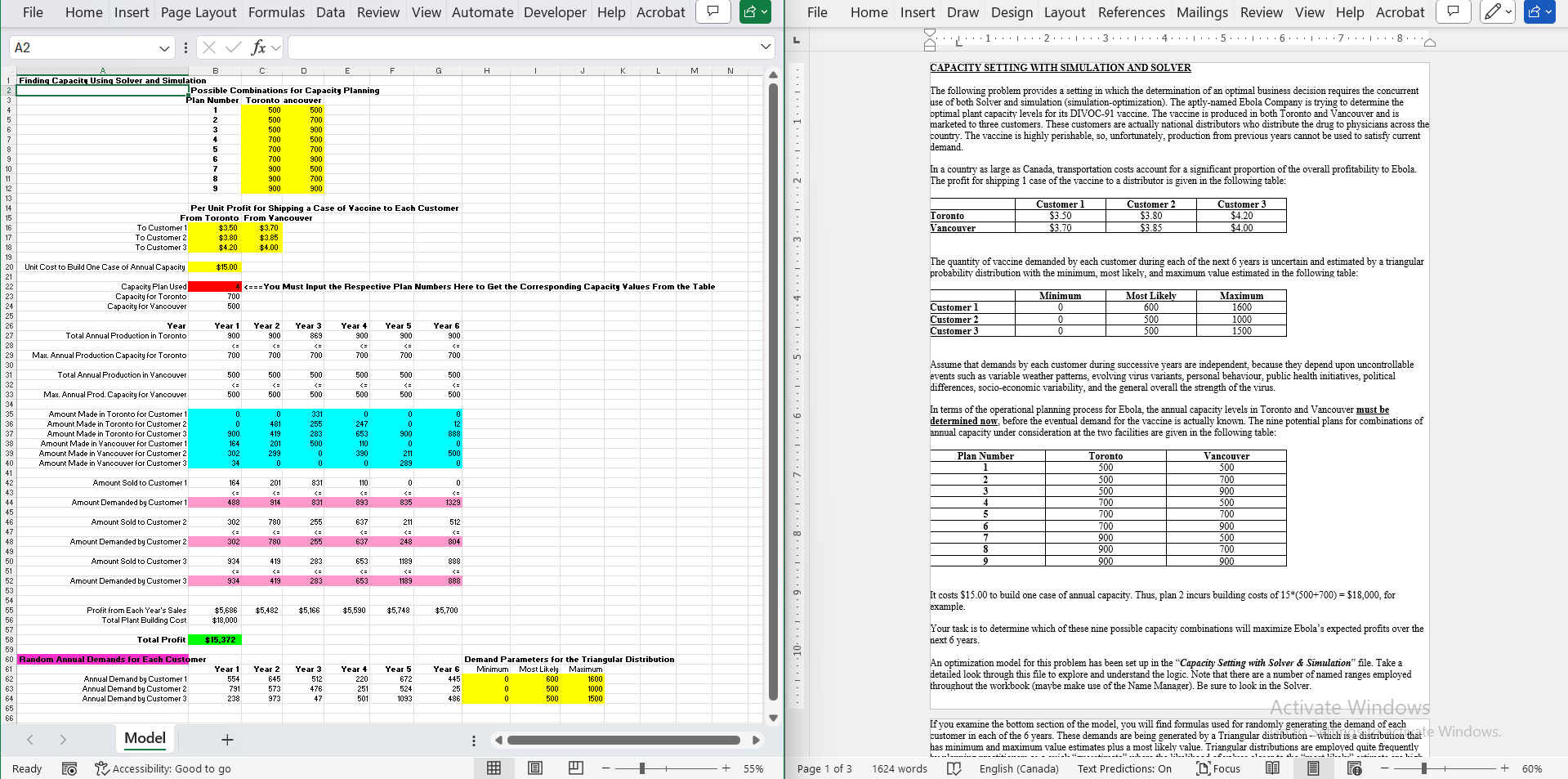Image resolution: width=1568 pixels, height=779 pixels.
Task: Open the Accessibility checker from Excel status bar
Action: 163,768
